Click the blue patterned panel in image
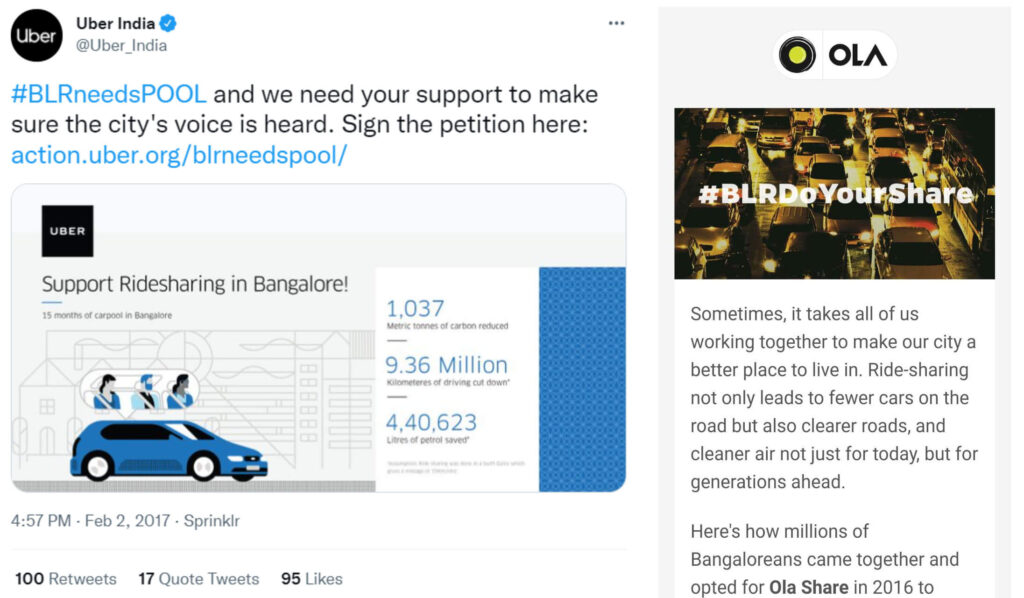 pos(582,379)
